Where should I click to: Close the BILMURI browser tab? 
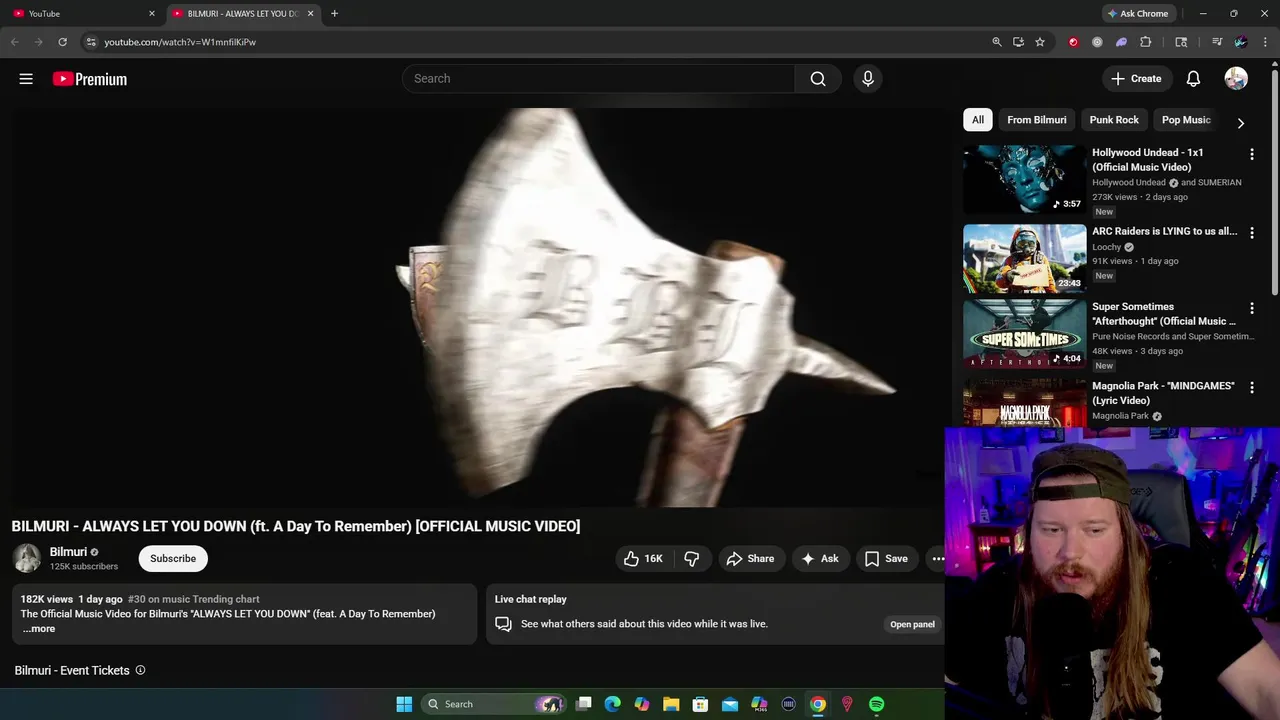coord(310,13)
